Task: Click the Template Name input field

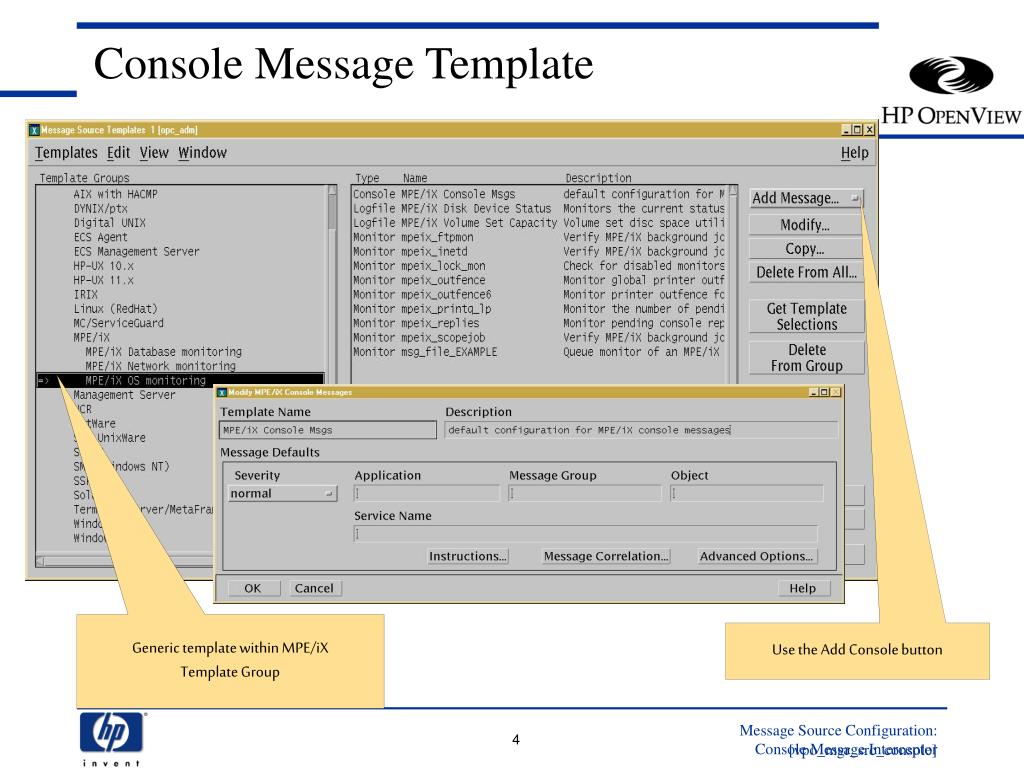Action: [328, 430]
